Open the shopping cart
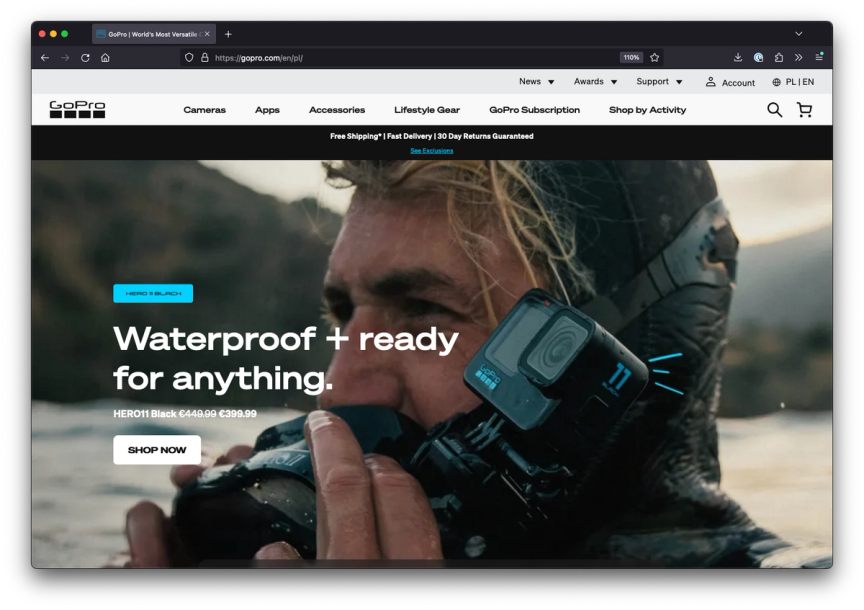This screenshot has width=864, height=610. coord(804,110)
